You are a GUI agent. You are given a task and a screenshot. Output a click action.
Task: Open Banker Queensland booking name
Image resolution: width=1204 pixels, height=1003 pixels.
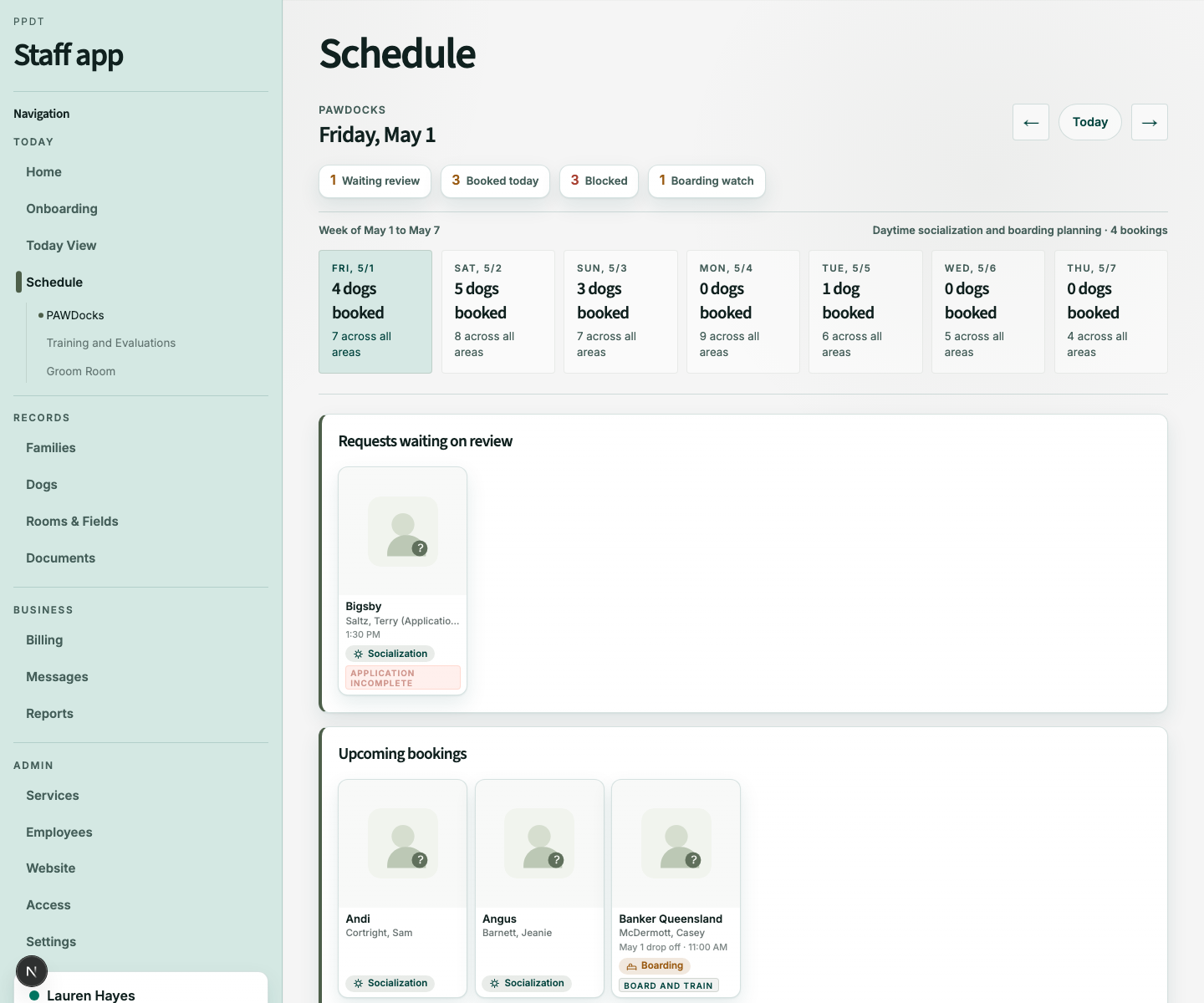coord(671,919)
